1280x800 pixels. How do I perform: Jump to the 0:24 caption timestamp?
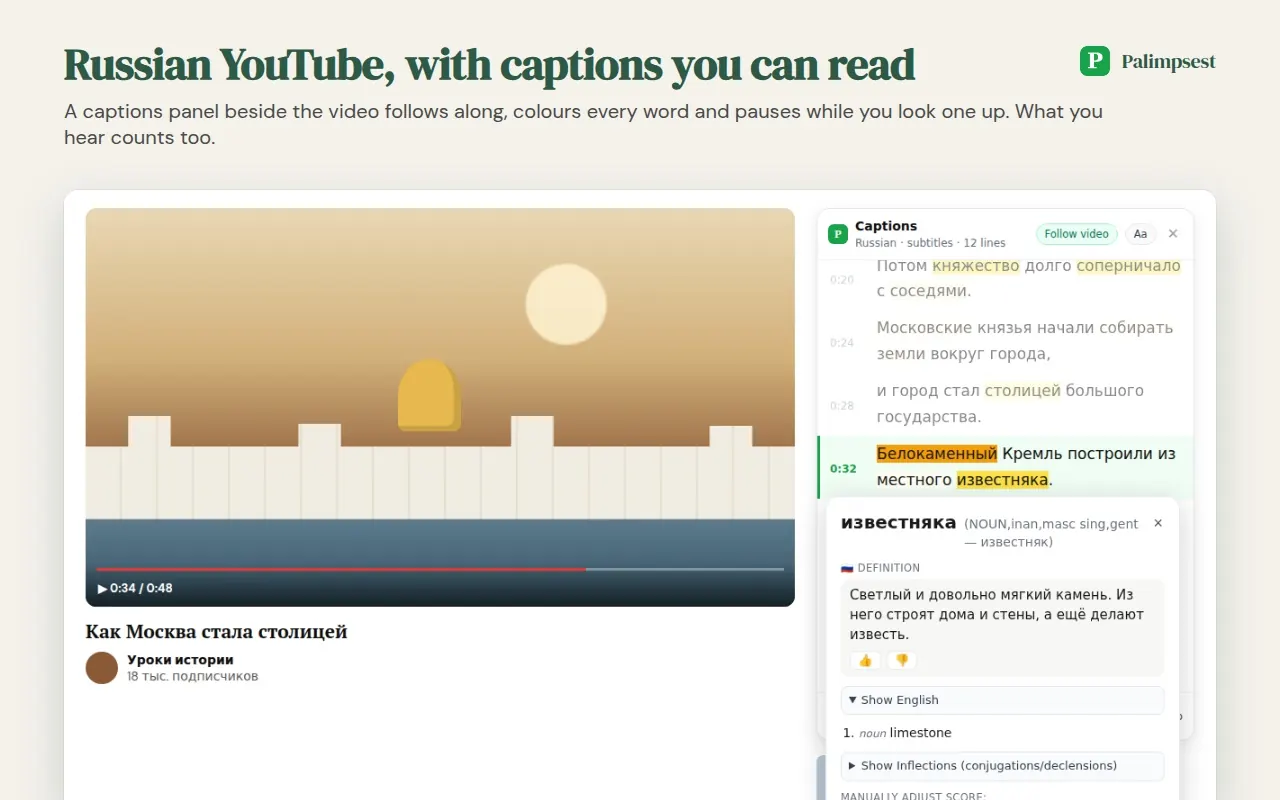pos(842,343)
